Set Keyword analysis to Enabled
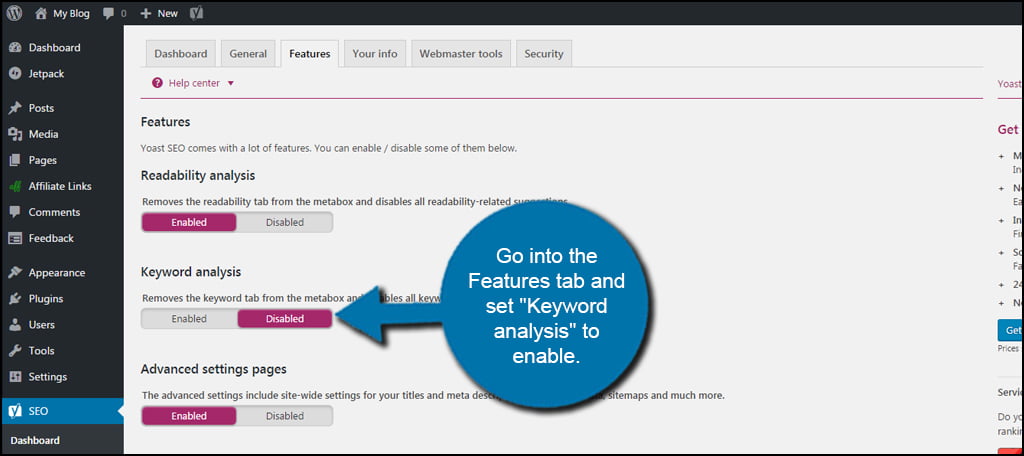 tap(189, 319)
